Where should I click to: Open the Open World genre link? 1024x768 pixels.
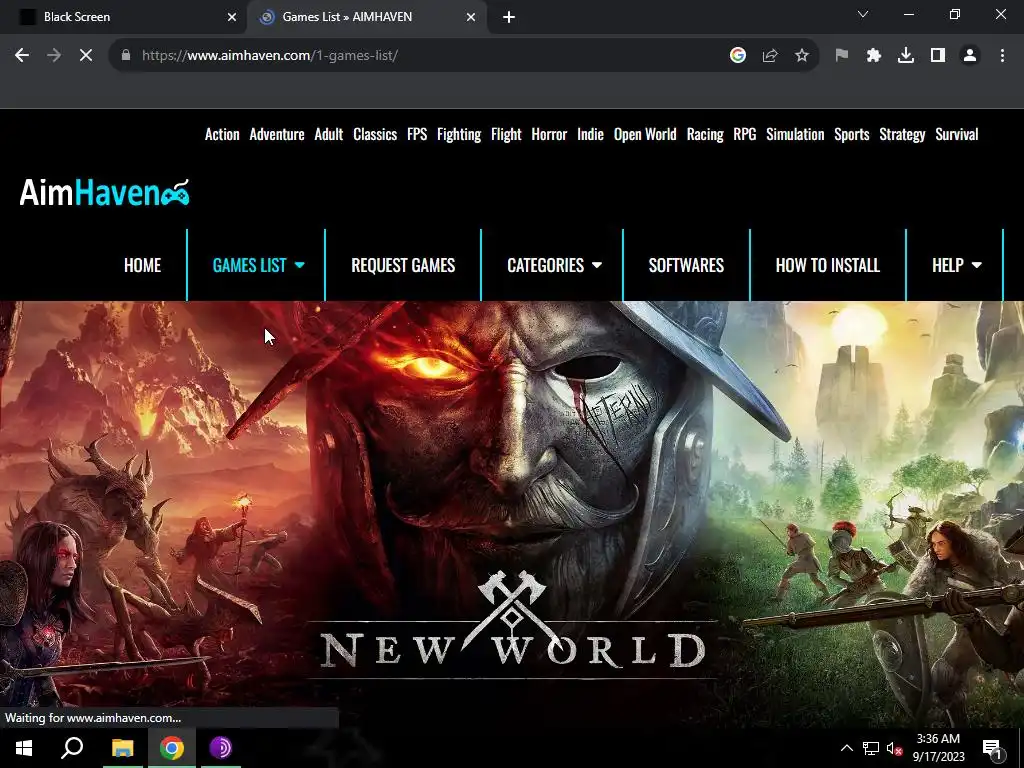click(645, 135)
